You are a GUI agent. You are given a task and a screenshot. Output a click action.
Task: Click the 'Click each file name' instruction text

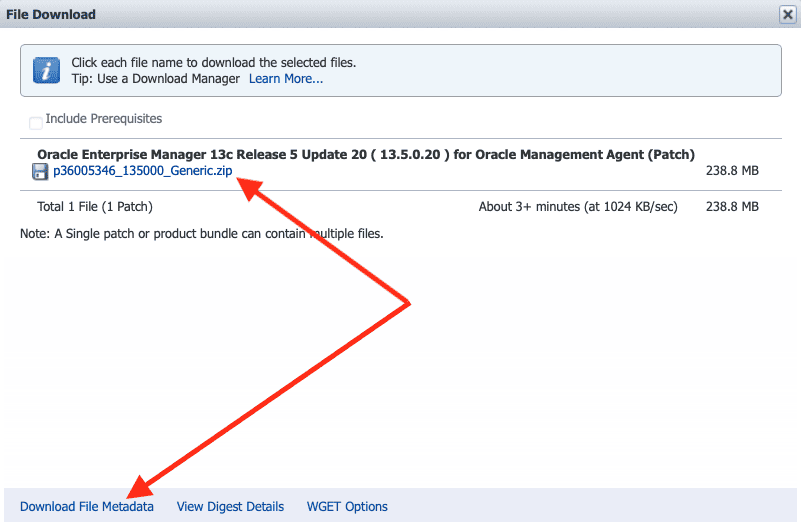pos(213,62)
